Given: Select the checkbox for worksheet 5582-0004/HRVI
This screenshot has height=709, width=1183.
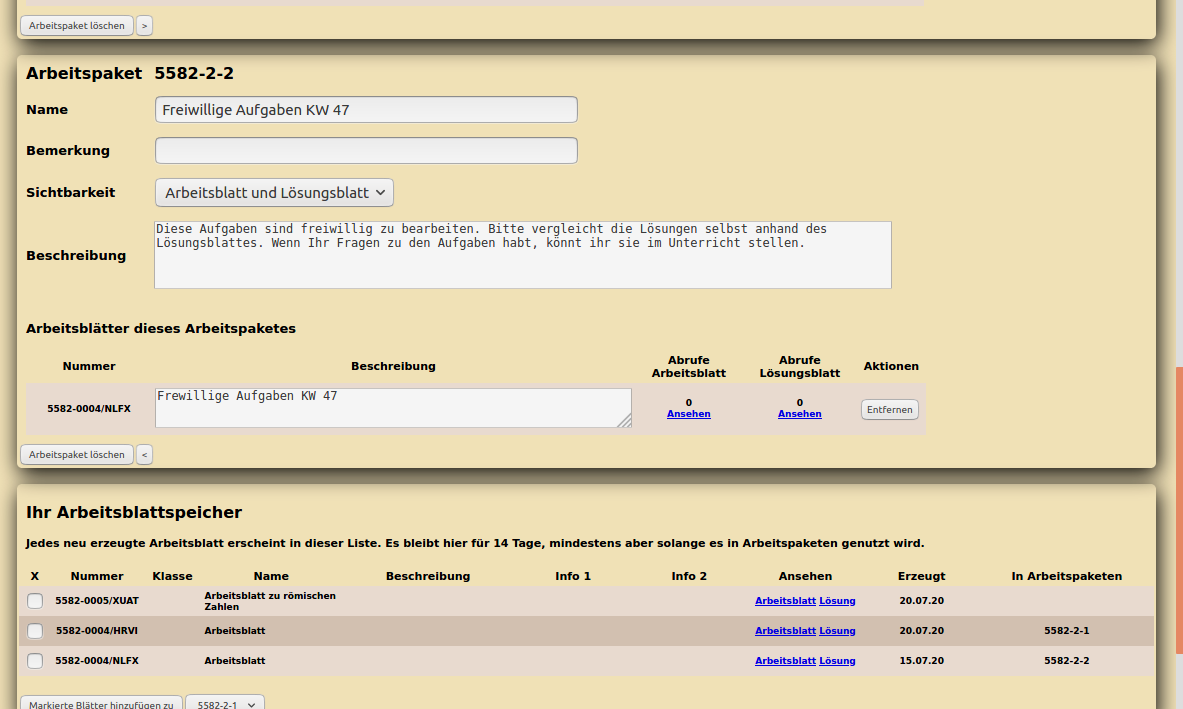Looking at the screenshot, I should click(x=35, y=631).
